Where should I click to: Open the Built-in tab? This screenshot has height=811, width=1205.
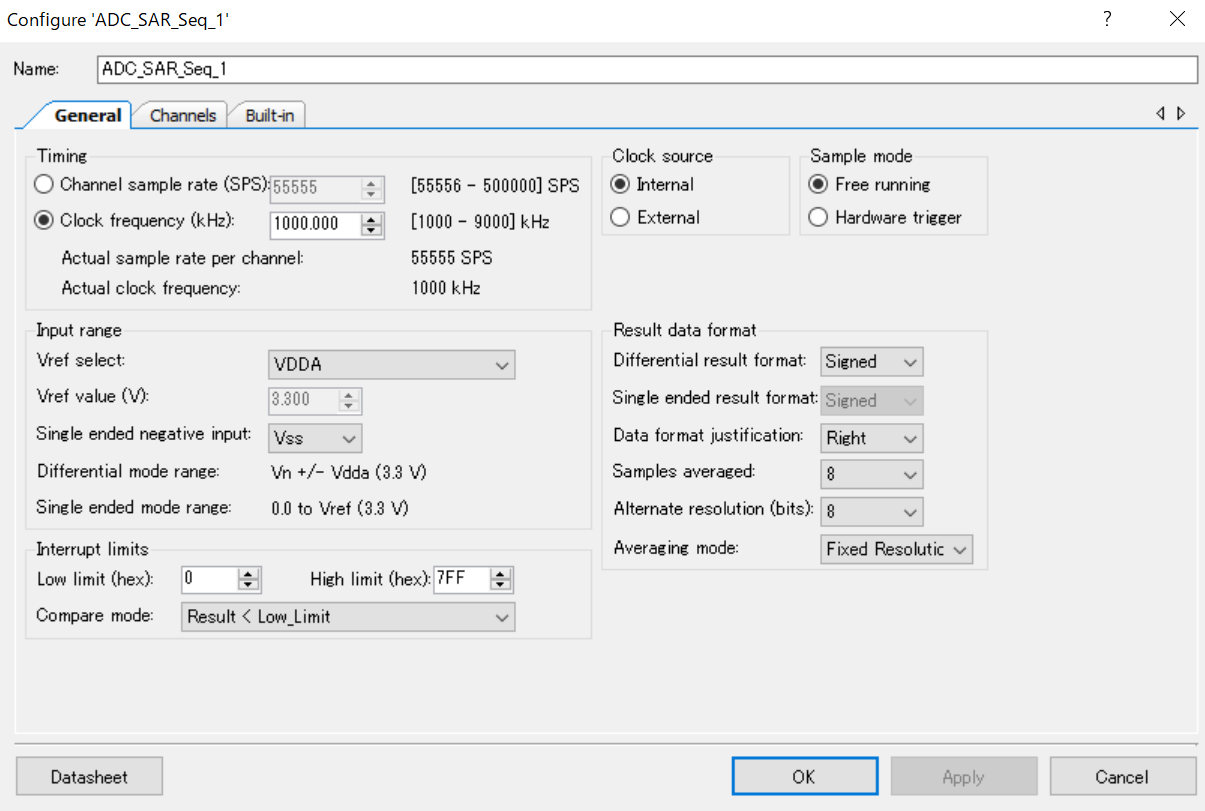pyautogui.click(x=269, y=115)
